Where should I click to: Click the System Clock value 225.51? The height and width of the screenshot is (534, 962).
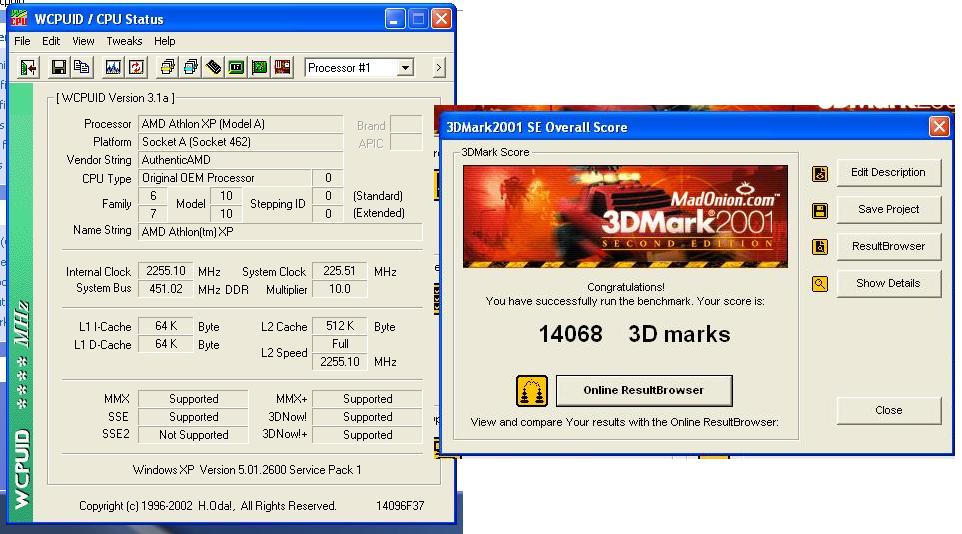click(x=339, y=271)
